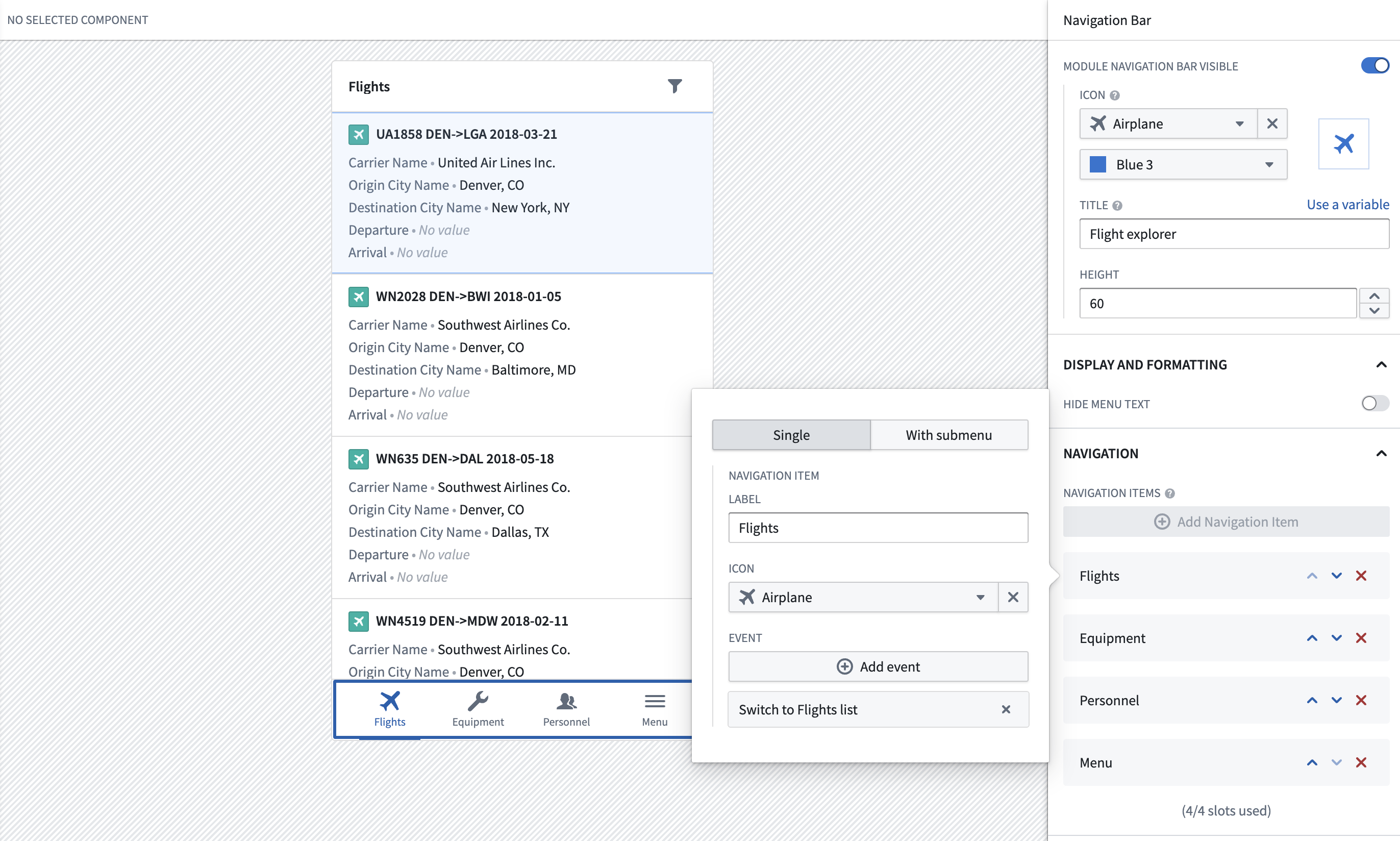Select the With submenu tab
Image resolution: width=1400 pixels, height=841 pixels.
pyautogui.click(x=949, y=435)
